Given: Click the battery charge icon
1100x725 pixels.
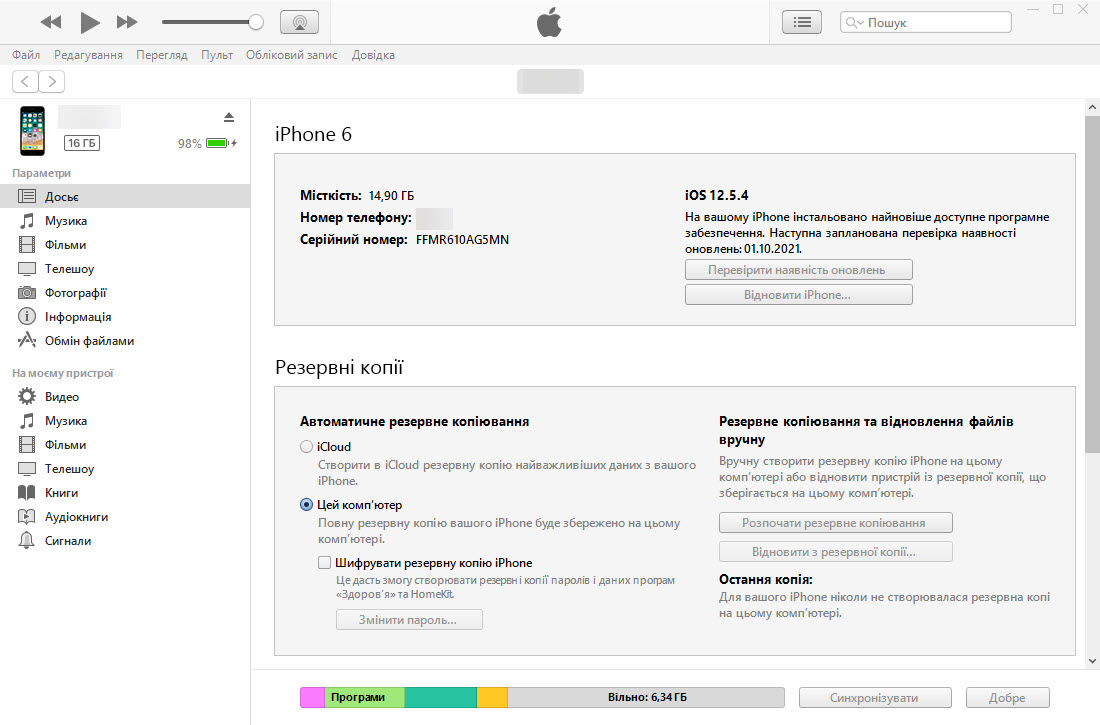Looking at the screenshot, I should [x=218, y=143].
